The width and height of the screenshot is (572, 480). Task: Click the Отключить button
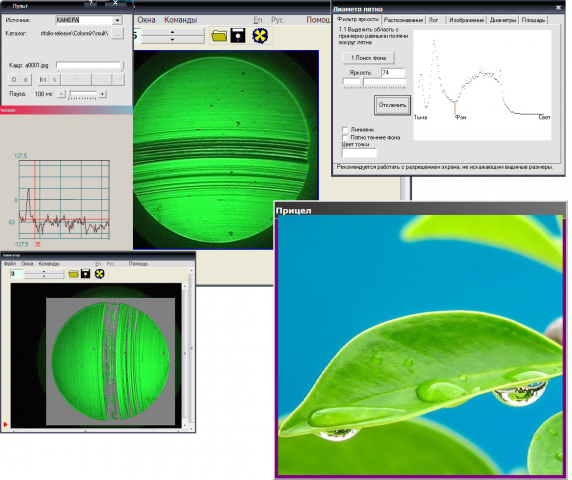click(x=392, y=105)
